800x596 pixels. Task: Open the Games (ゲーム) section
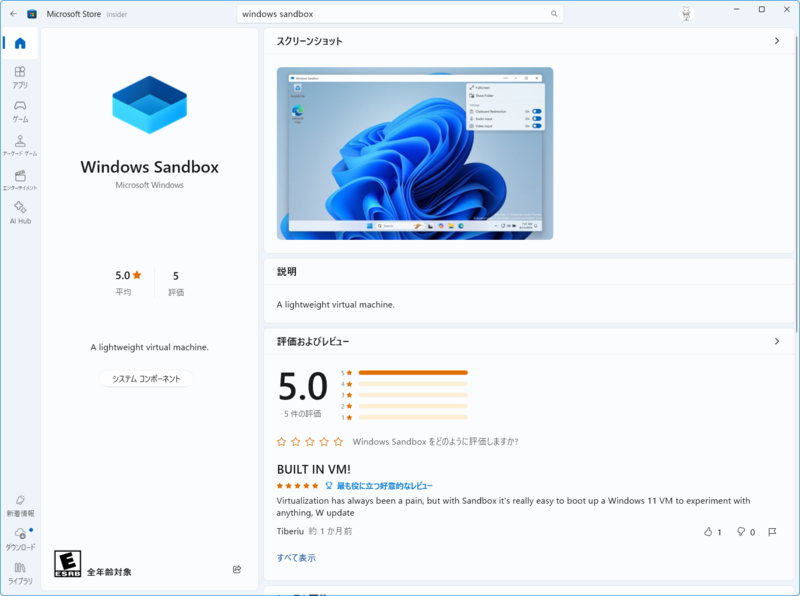coord(20,111)
